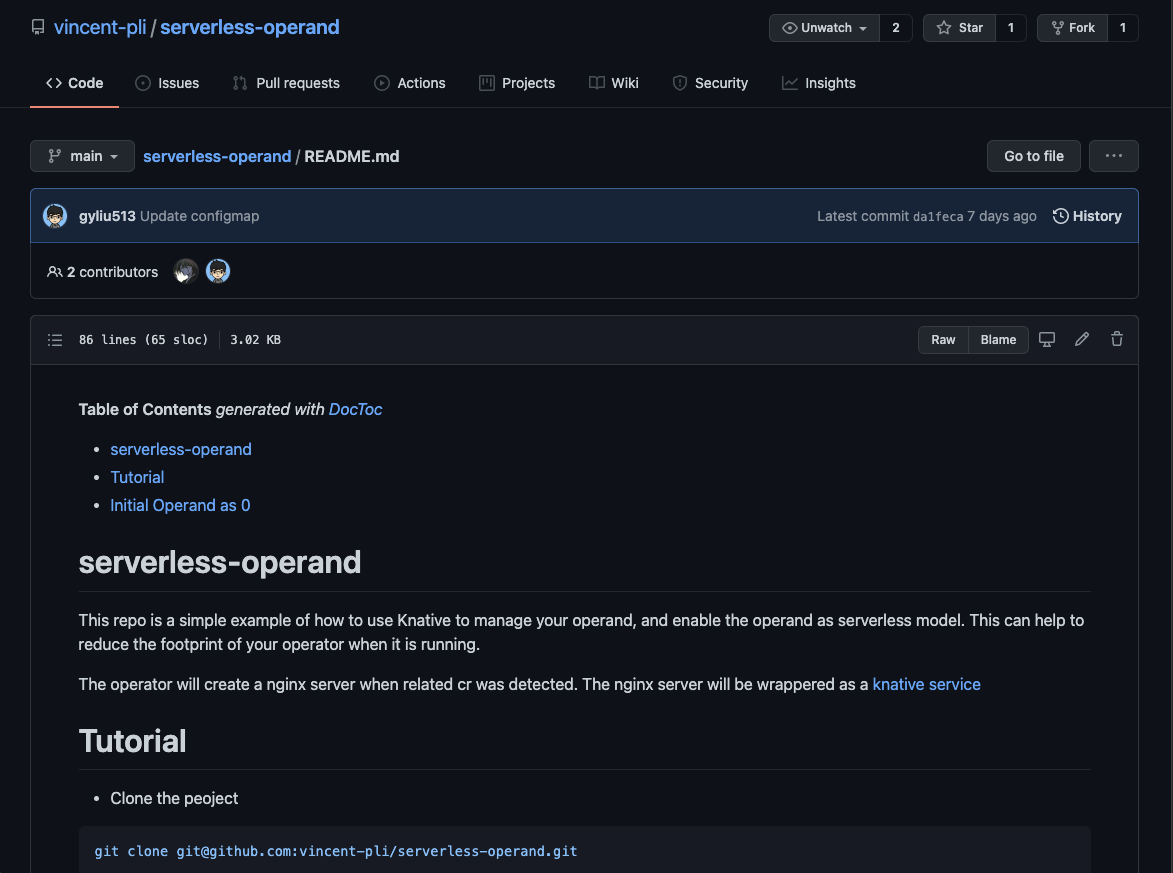Edit the file with pencil icon
The image size is (1173, 873).
coord(1082,340)
